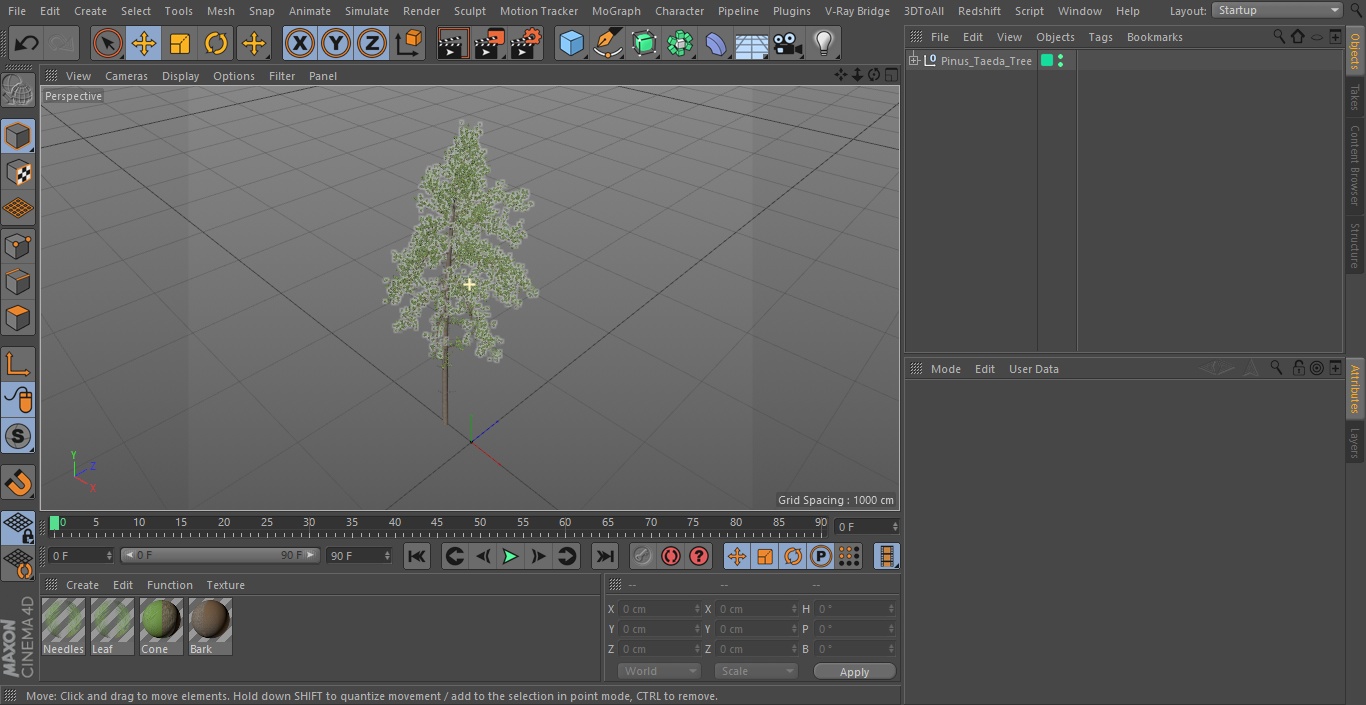The width and height of the screenshot is (1366, 705).
Task: Toggle viewport maximize icon
Action: click(x=890, y=75)
